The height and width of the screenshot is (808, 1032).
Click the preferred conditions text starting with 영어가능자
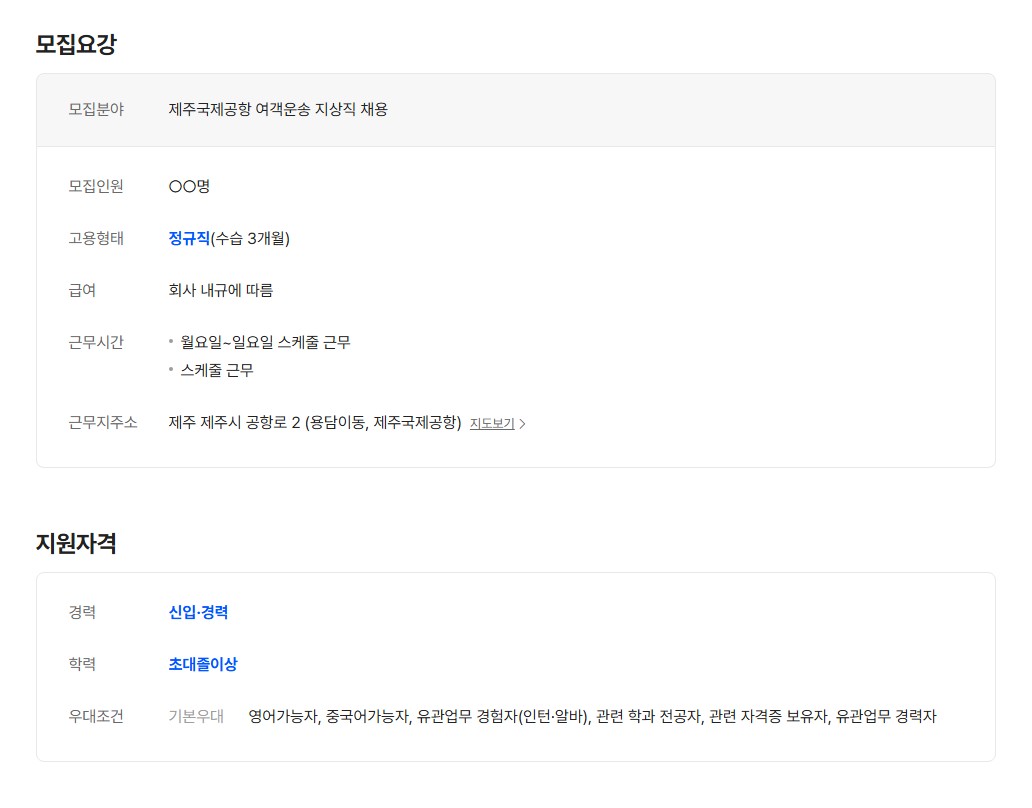592,716
